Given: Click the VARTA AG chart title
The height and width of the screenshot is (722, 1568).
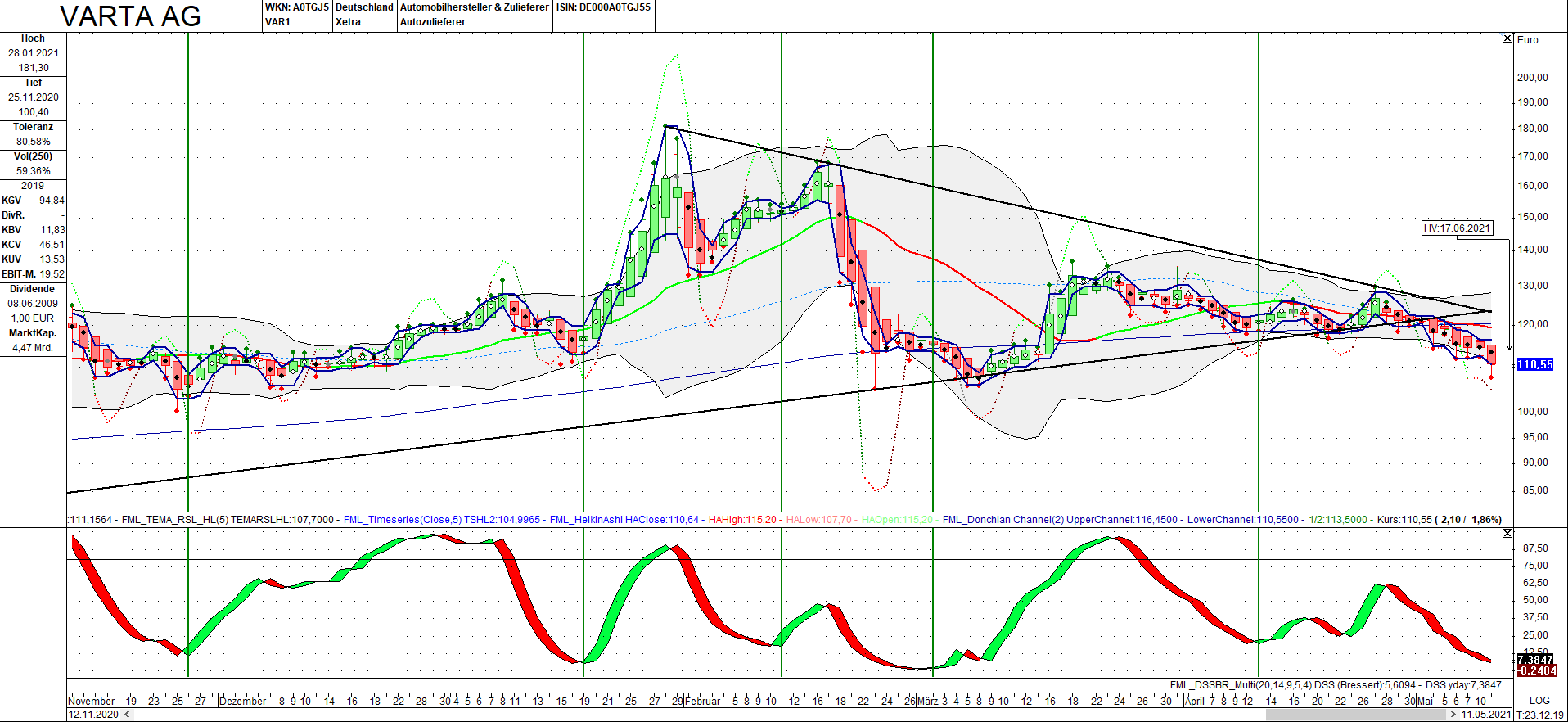Looking at the screenshot, I should [x=131, y=16].
